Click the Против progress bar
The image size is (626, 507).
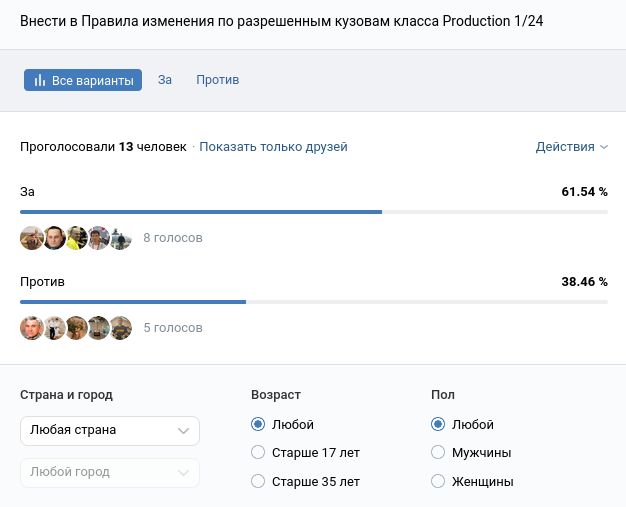click(313, 302)
